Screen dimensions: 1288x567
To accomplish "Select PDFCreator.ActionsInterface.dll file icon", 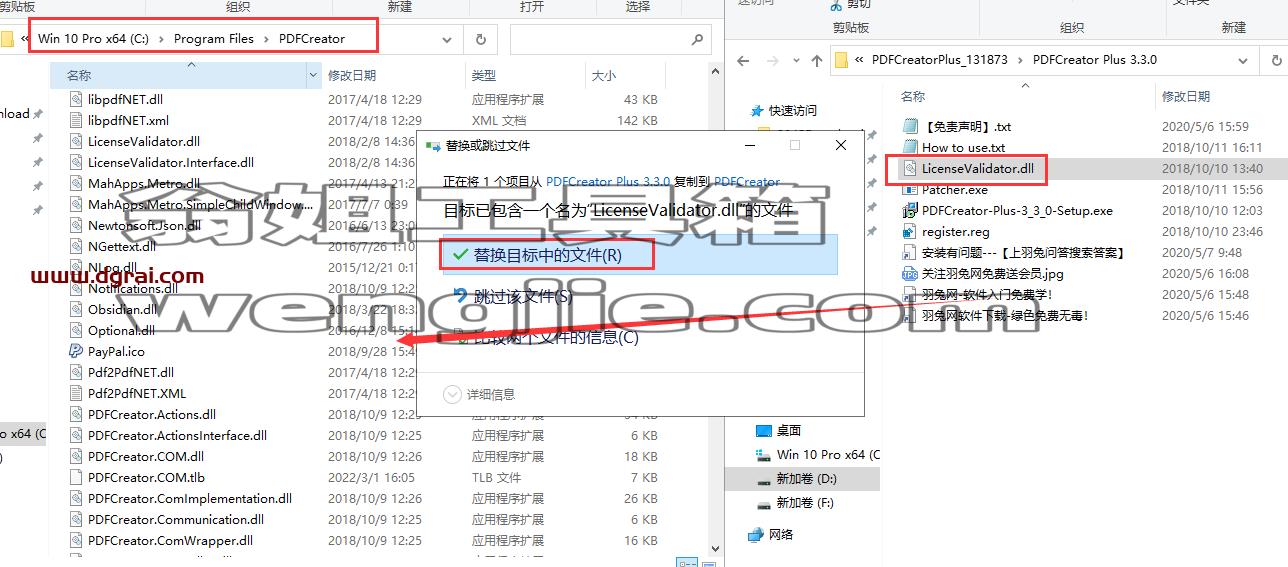I will pos(77,435).
